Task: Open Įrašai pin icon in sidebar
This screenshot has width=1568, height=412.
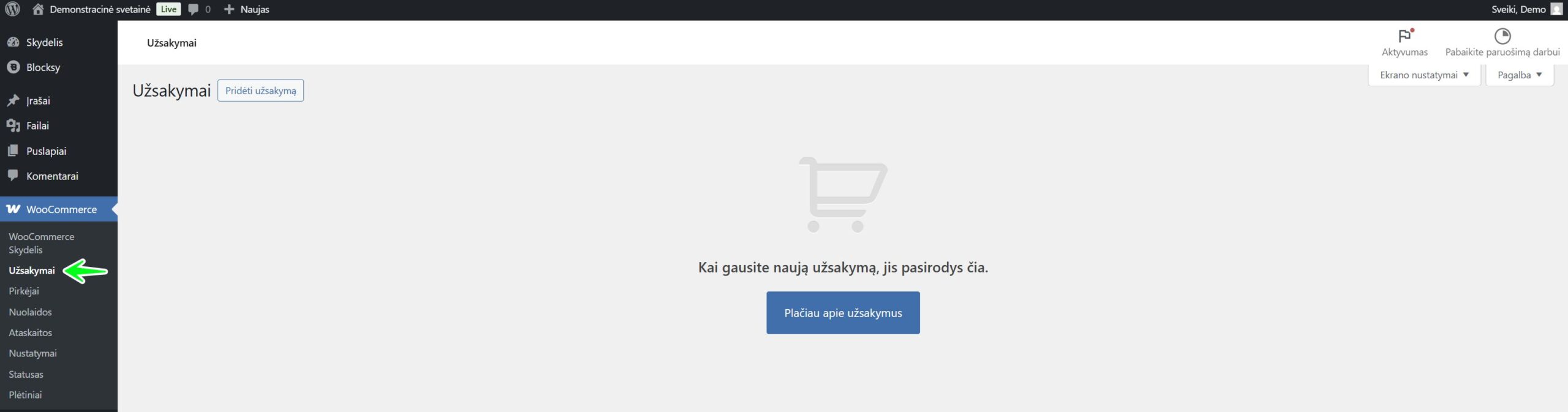Action: pyautogui.click(x=13, y=100)
